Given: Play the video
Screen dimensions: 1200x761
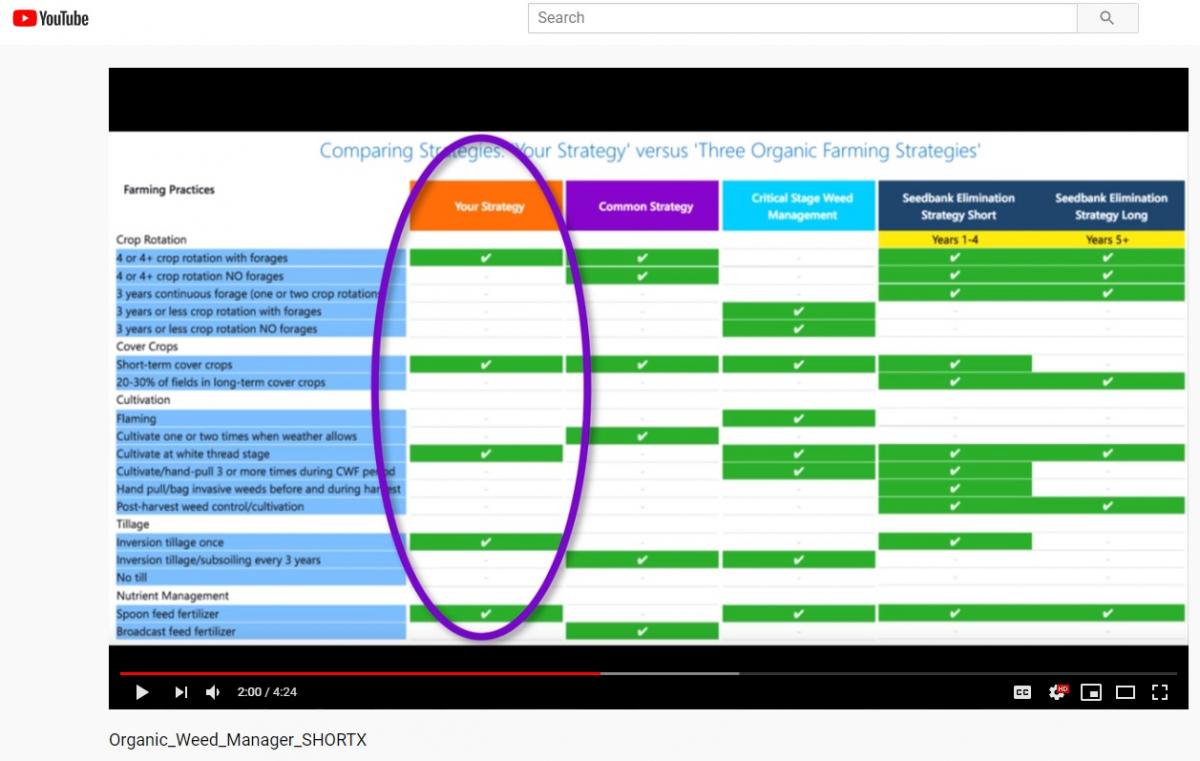Looking at the screenshot, I should coord(142,692).
